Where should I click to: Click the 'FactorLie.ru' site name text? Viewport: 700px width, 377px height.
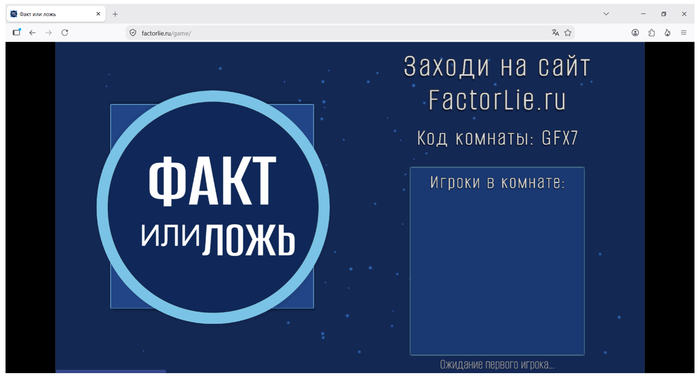pos(497,100)
